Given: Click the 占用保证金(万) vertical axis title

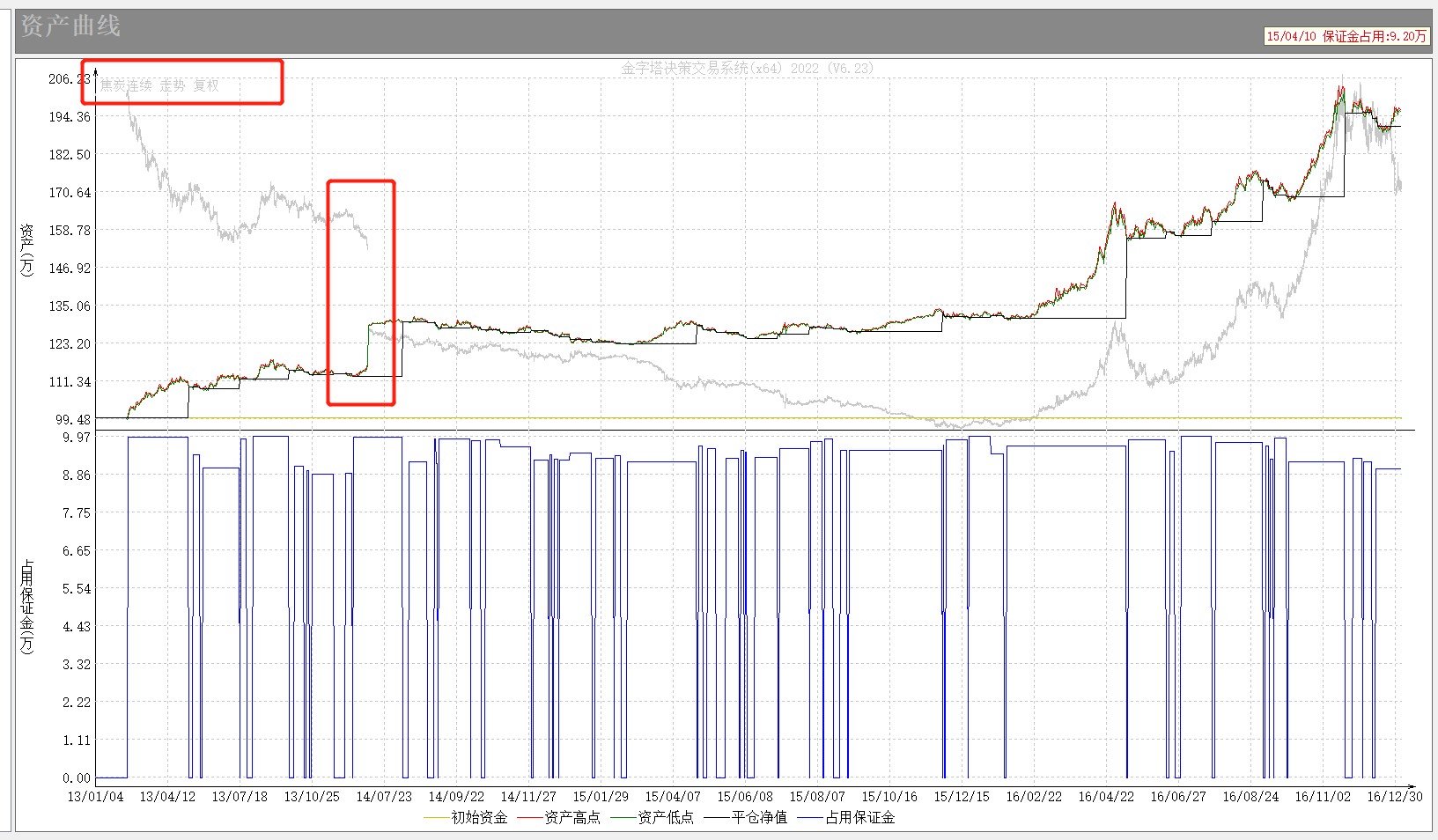Looking at the screenshot, I should pyautogui.click(x=27, y=607).
